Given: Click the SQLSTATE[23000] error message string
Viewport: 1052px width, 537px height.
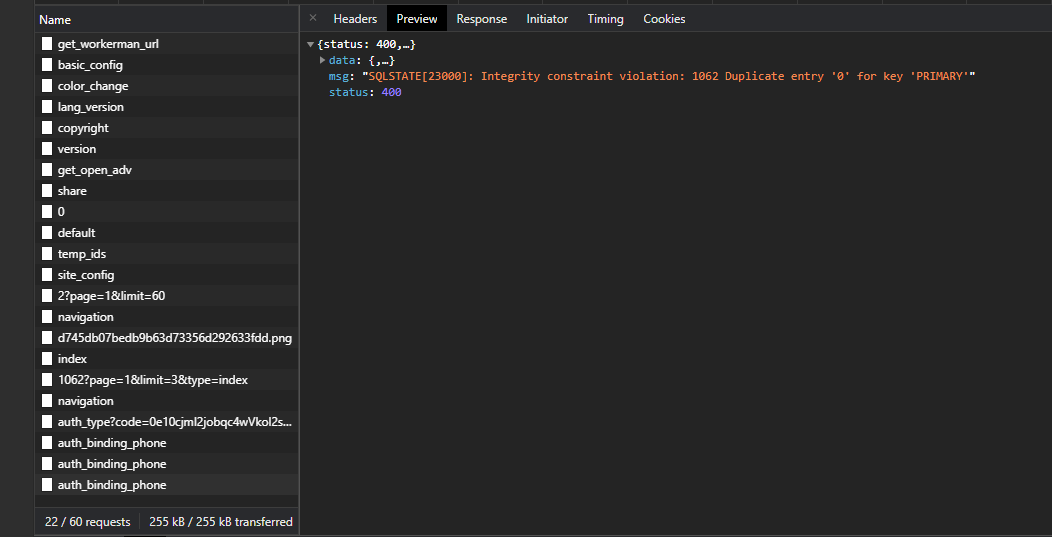Looking at the screenshot, I should click(x=668, y=77).
